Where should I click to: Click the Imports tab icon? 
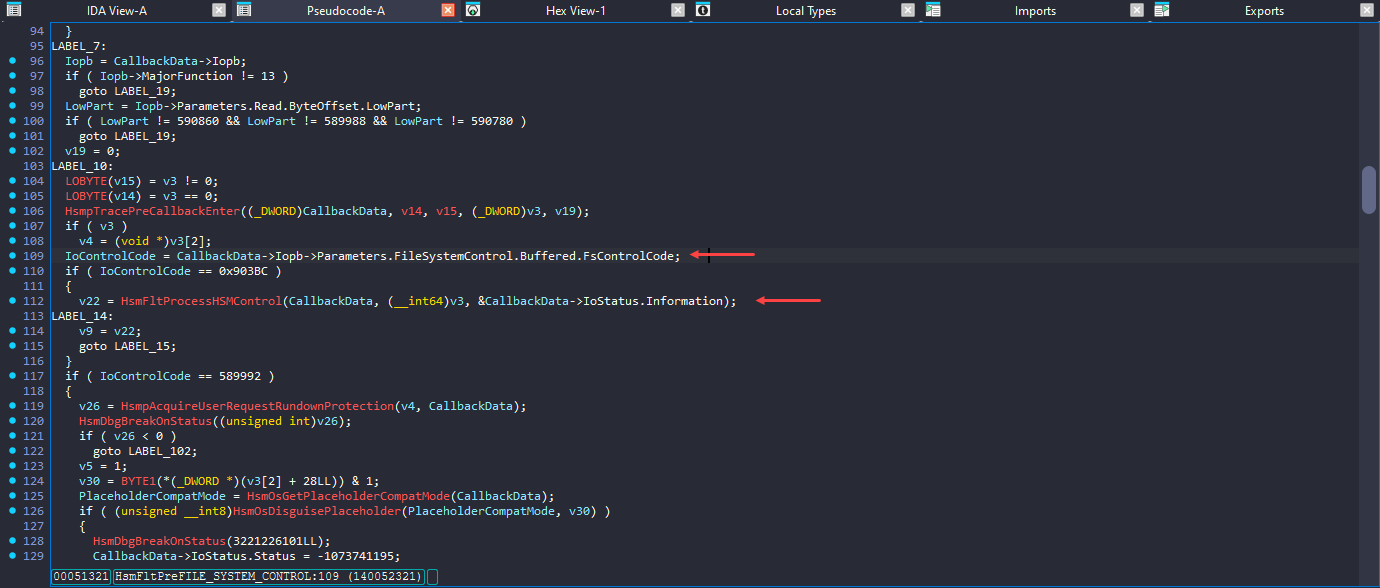pyautogui.click(x=933, y=11)
